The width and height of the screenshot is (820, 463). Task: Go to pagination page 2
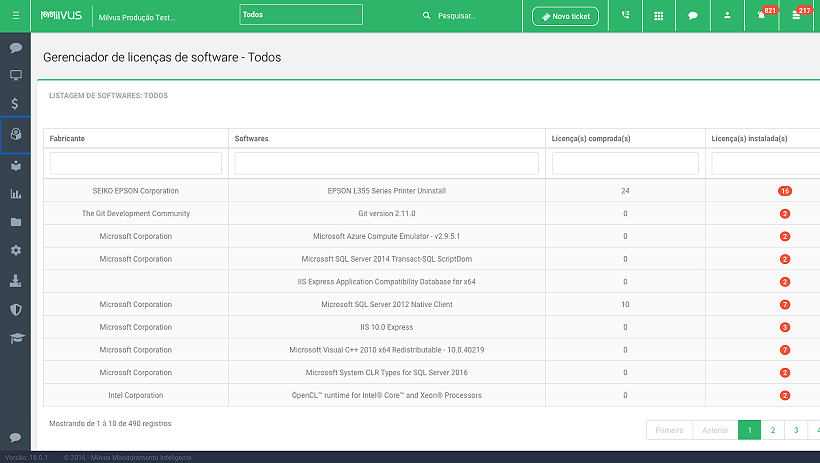(773, 430)
